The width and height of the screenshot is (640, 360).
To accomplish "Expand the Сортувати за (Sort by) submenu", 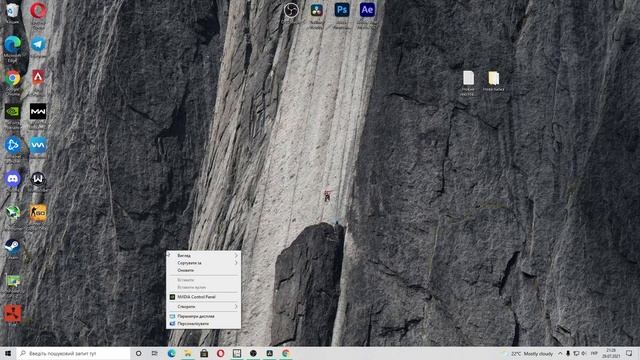I will tap(203, 263).
